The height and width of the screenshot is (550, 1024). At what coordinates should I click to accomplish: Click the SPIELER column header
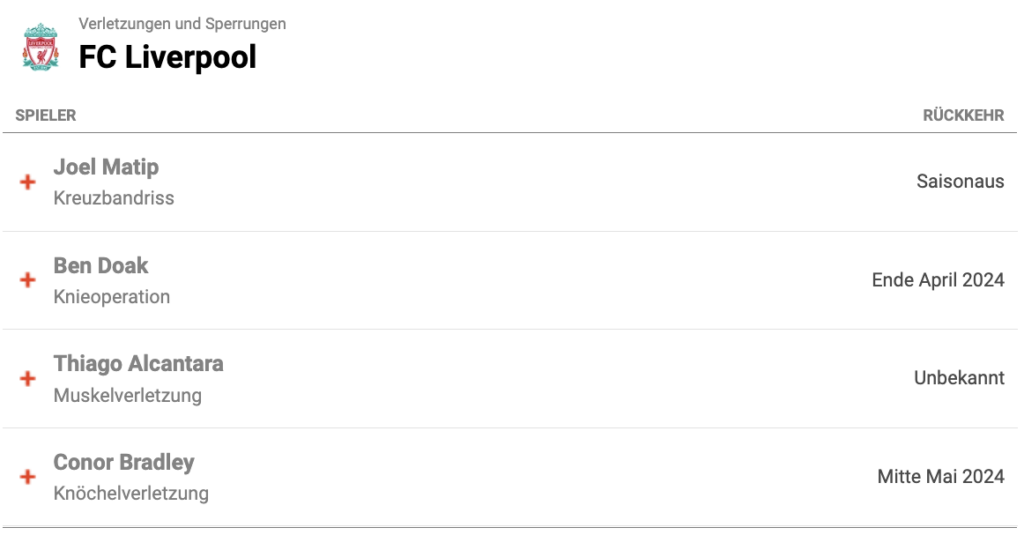coord(46,116)
